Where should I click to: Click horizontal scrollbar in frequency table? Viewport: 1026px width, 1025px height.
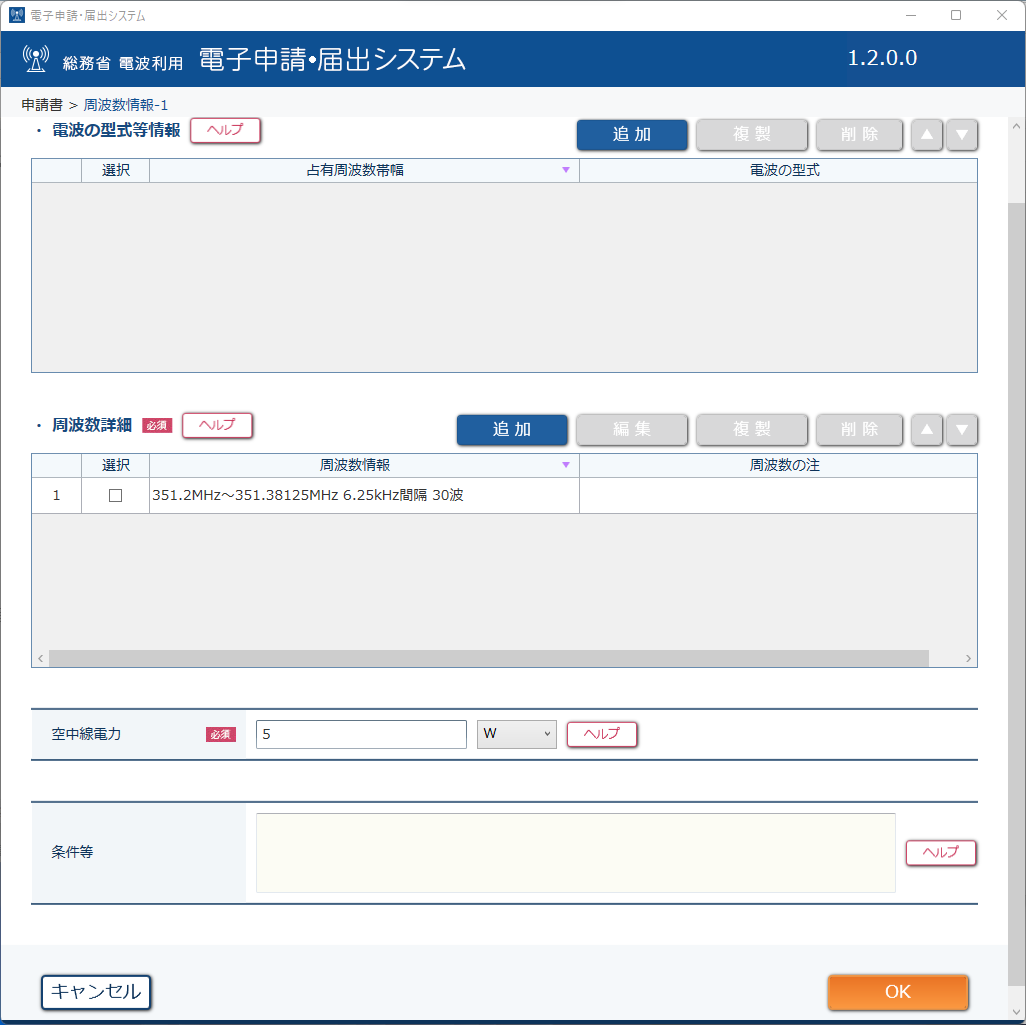tap(489, 658)
